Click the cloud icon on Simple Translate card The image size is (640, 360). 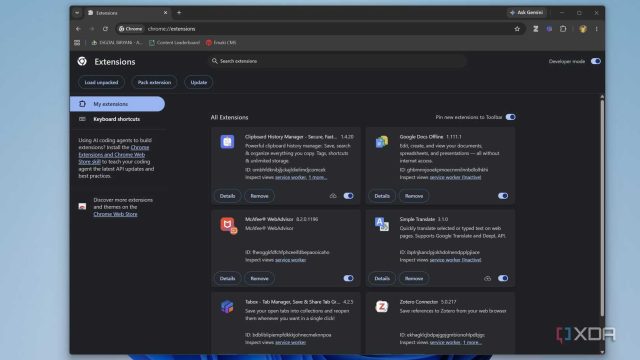coord(487,278)
